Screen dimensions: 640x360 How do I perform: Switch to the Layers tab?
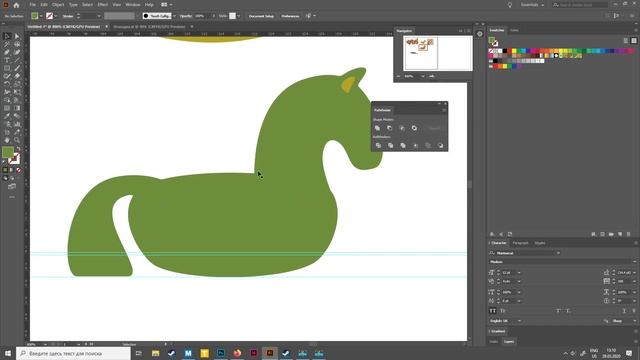pyautogui.click(x=509, y=342)
